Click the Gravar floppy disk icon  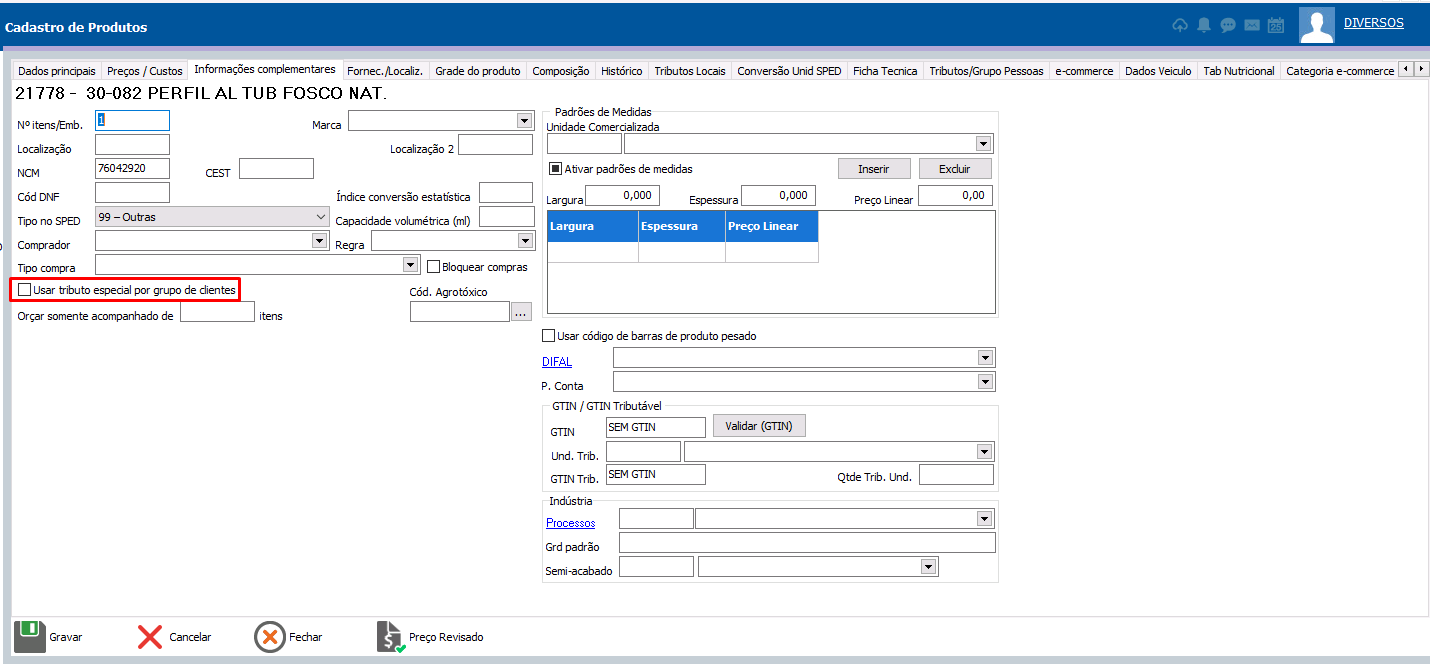pos(30,636)
